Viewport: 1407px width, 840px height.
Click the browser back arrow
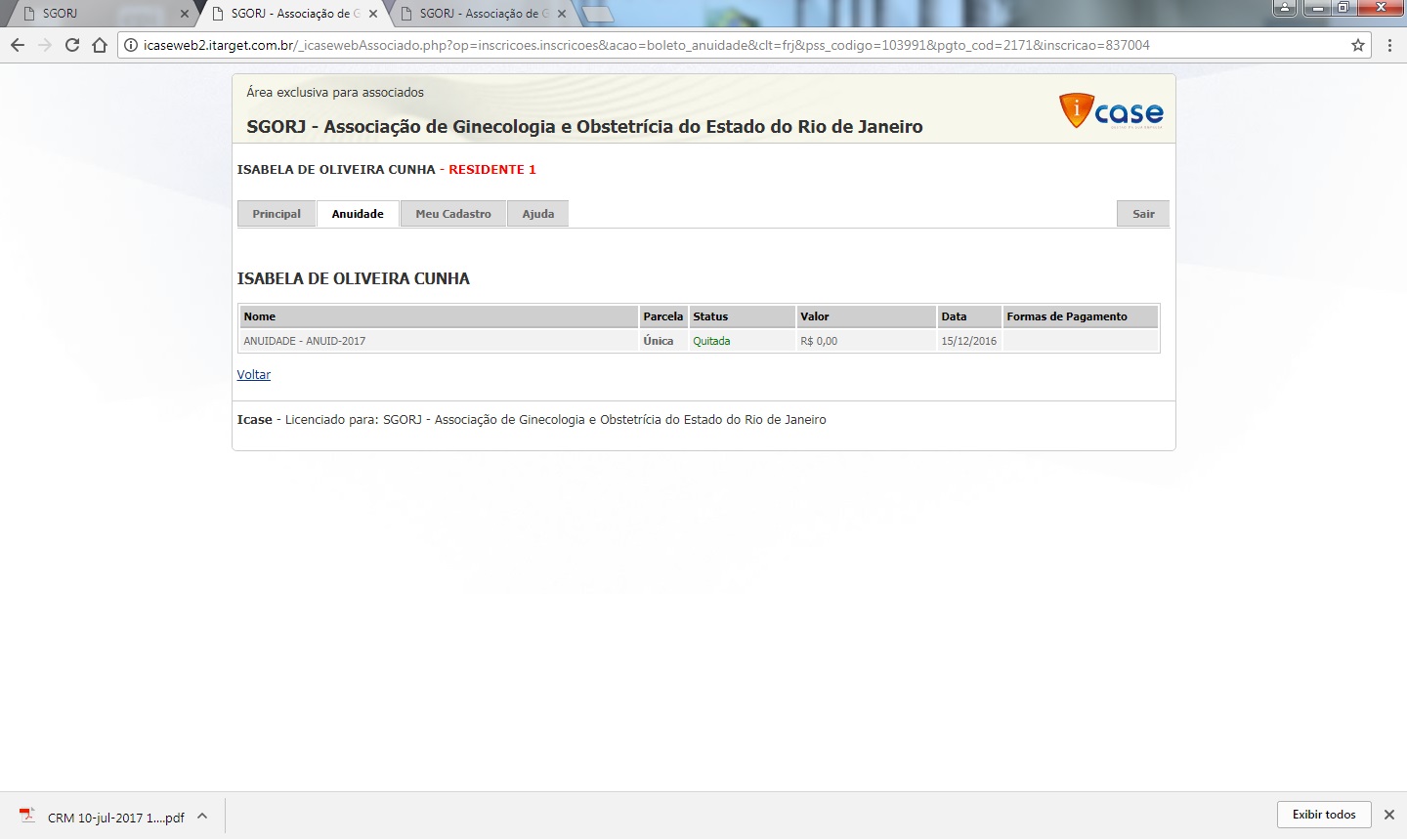coord(18,45)
